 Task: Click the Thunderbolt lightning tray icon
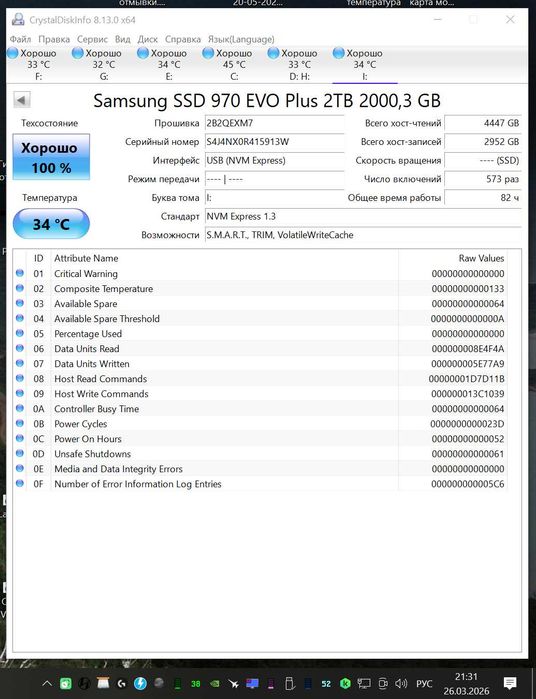tap(140, 683)
